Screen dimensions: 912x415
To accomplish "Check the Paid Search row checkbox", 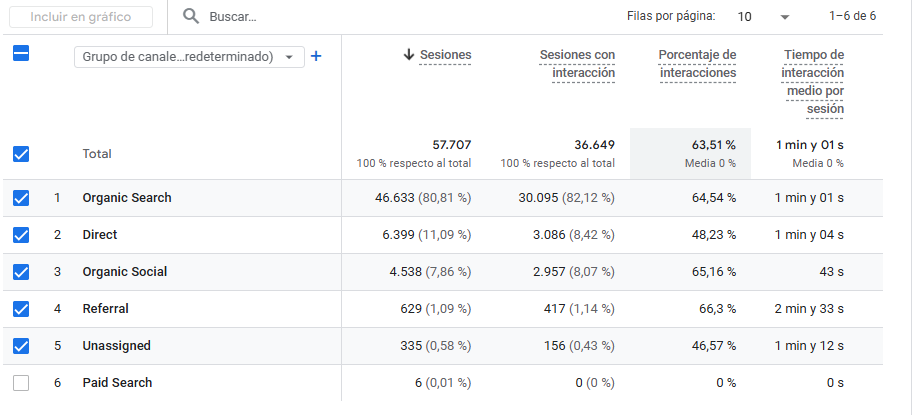I will click(21, 383).
